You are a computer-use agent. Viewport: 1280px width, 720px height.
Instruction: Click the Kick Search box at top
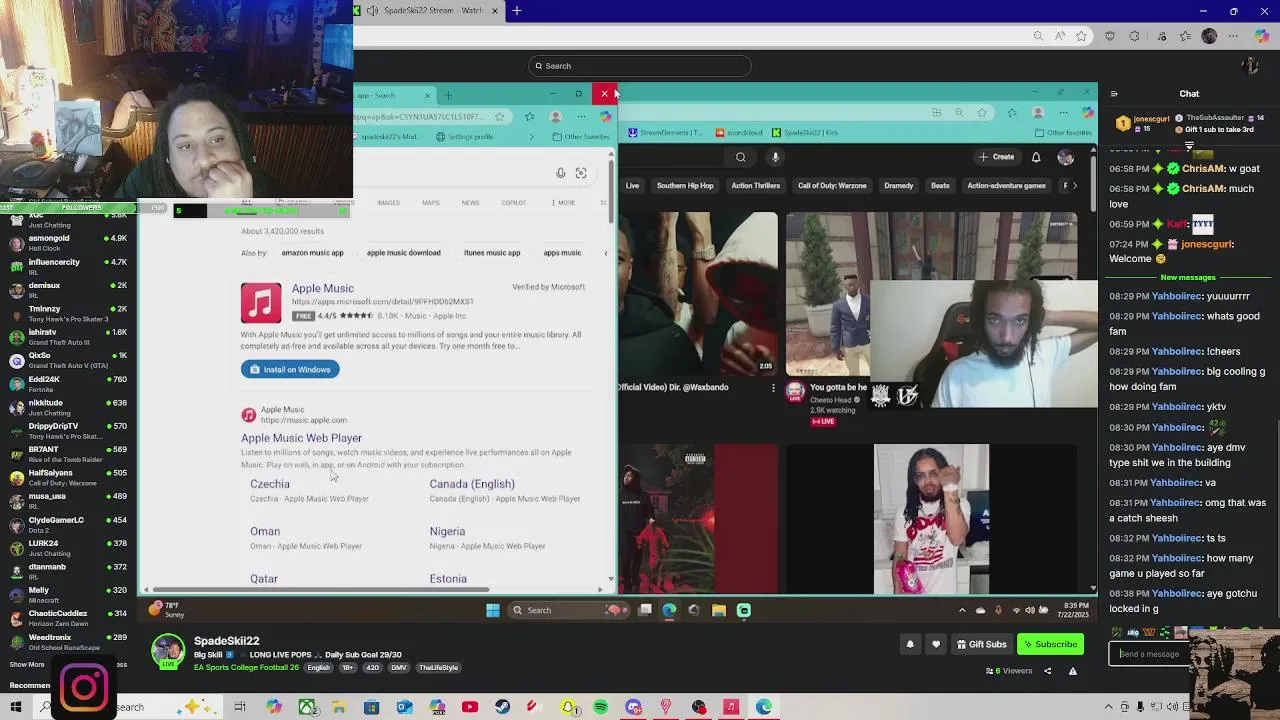(x=640, y=66)
